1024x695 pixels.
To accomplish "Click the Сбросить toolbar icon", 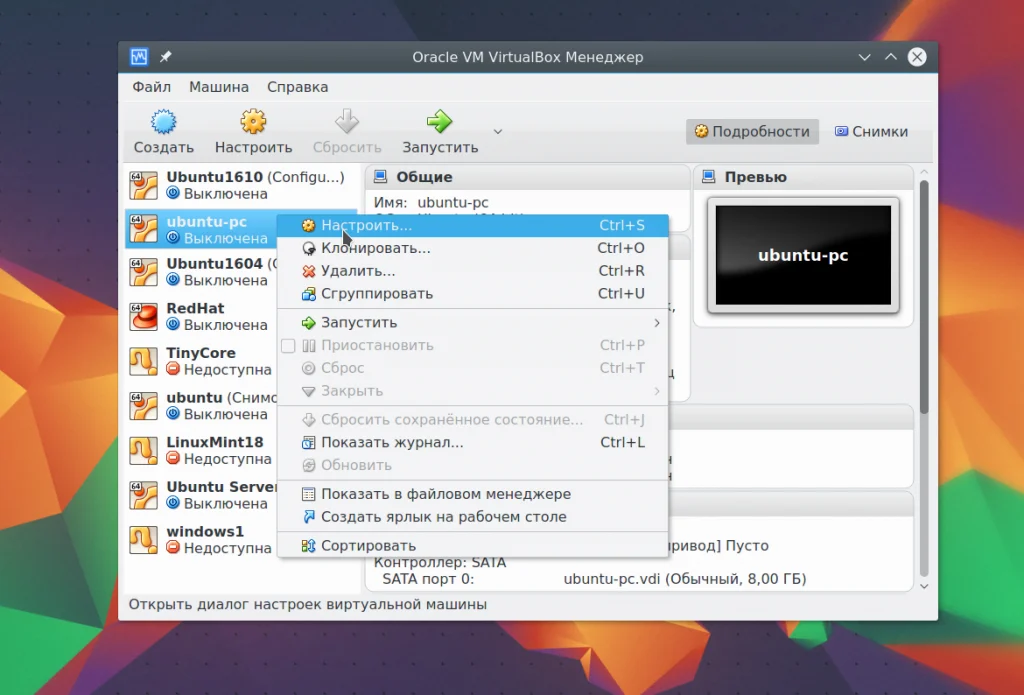I will tap(347, 122).
